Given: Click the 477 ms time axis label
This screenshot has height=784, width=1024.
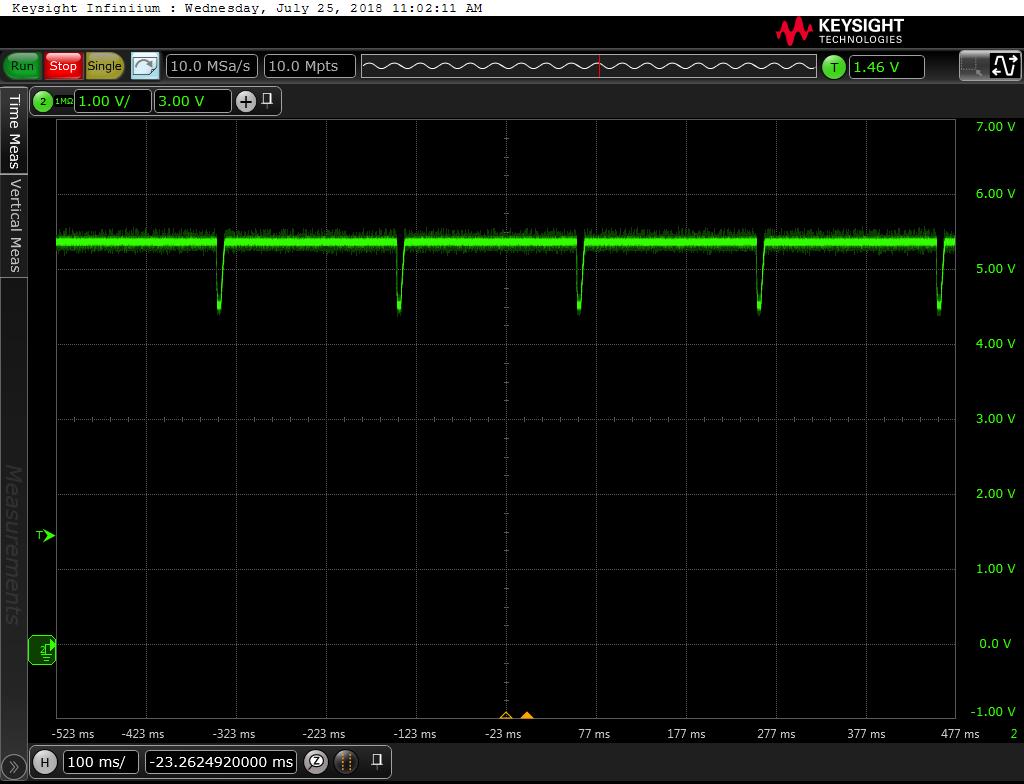Looking at the screenshot, I should [960, 734].
